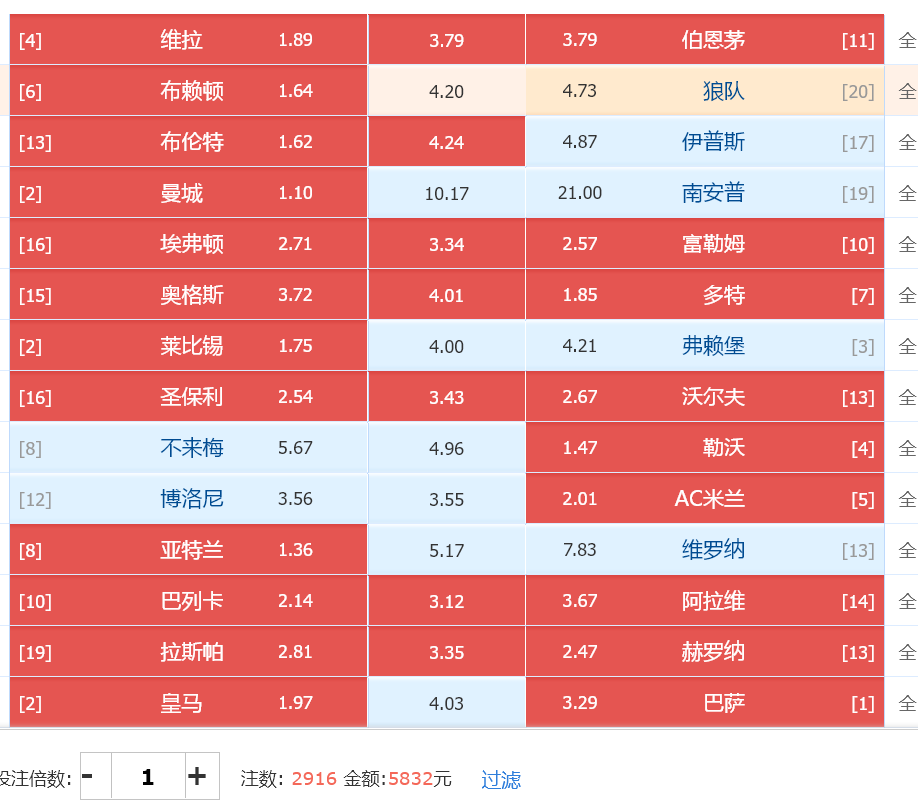Select the 4.20 draw in 布赖顿 row
918x810 pixels.
[447, 91]
